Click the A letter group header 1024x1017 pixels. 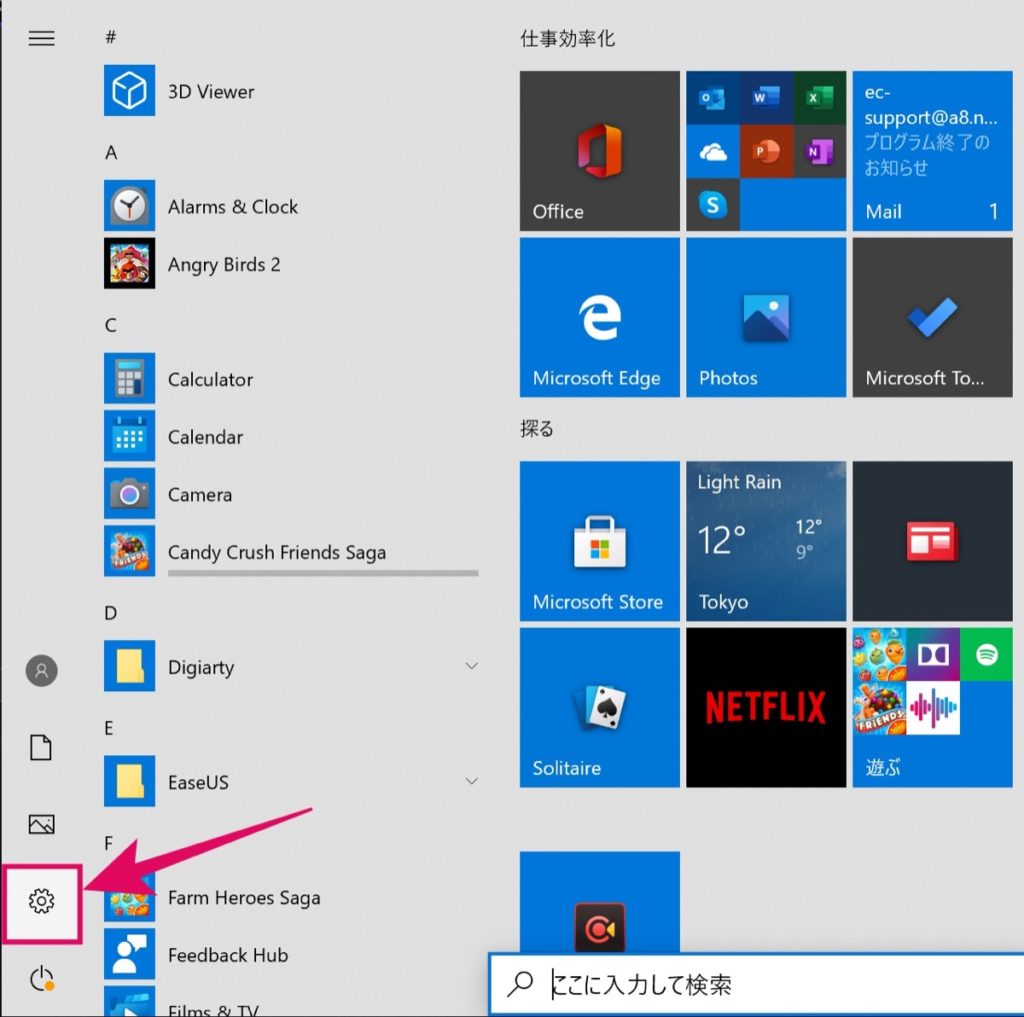(x=111, y=152)
